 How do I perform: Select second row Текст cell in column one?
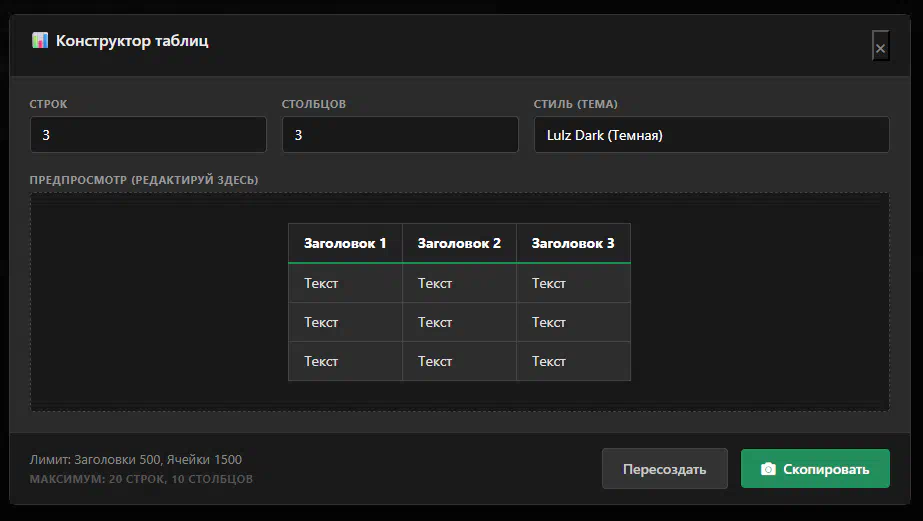pyautogui.click(x=345, y=322)
